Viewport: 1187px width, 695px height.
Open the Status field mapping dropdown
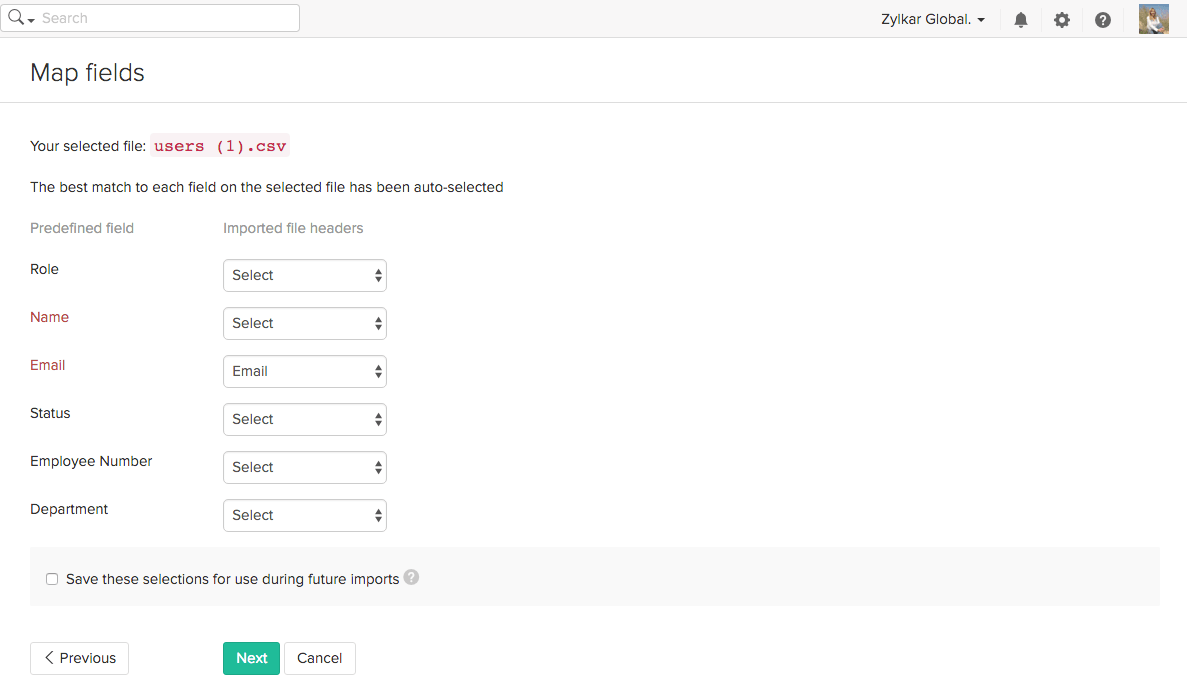pos(304,419)
